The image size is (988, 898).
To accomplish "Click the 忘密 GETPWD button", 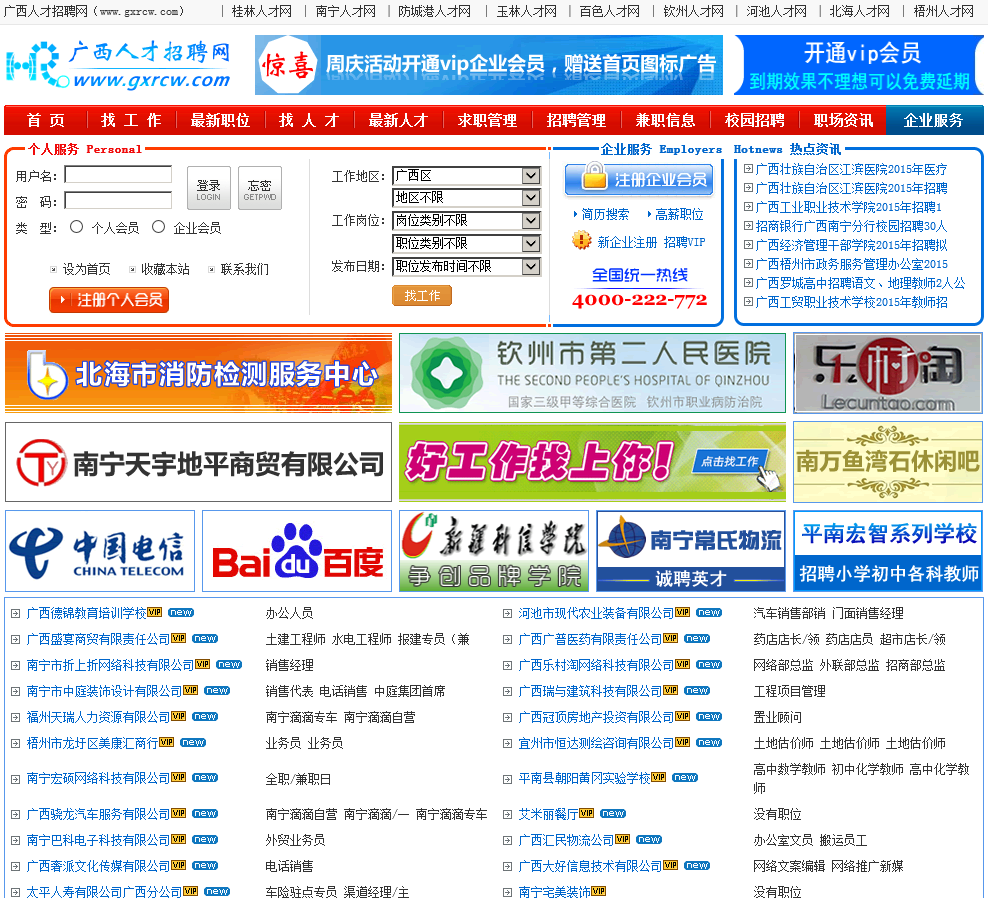I will tap(260, 188).
